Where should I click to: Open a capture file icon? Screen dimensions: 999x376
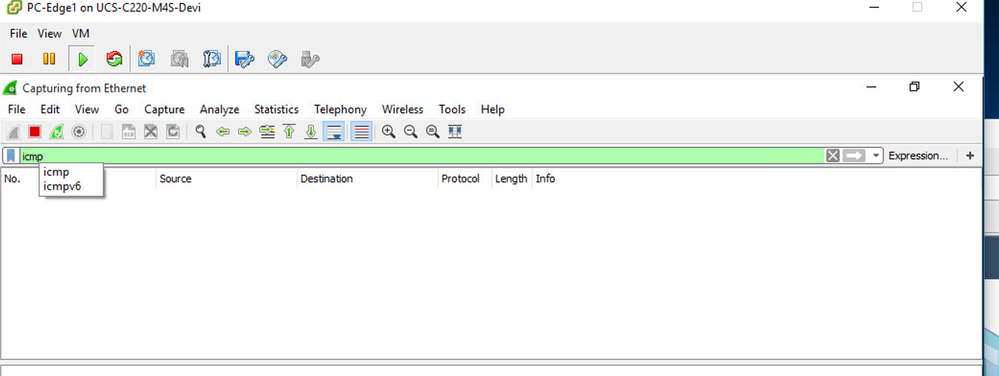[107, 132]
